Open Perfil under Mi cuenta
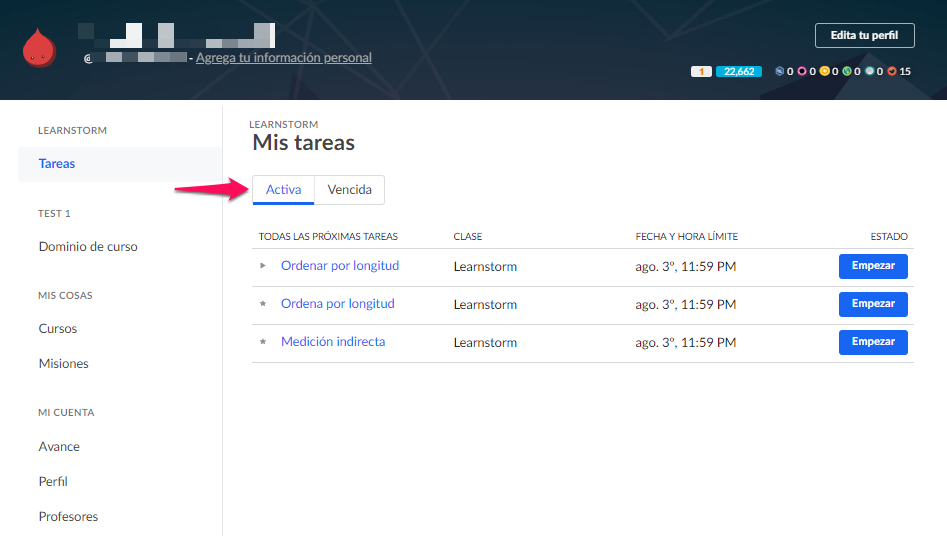947x536 pixels. [53, 482]
